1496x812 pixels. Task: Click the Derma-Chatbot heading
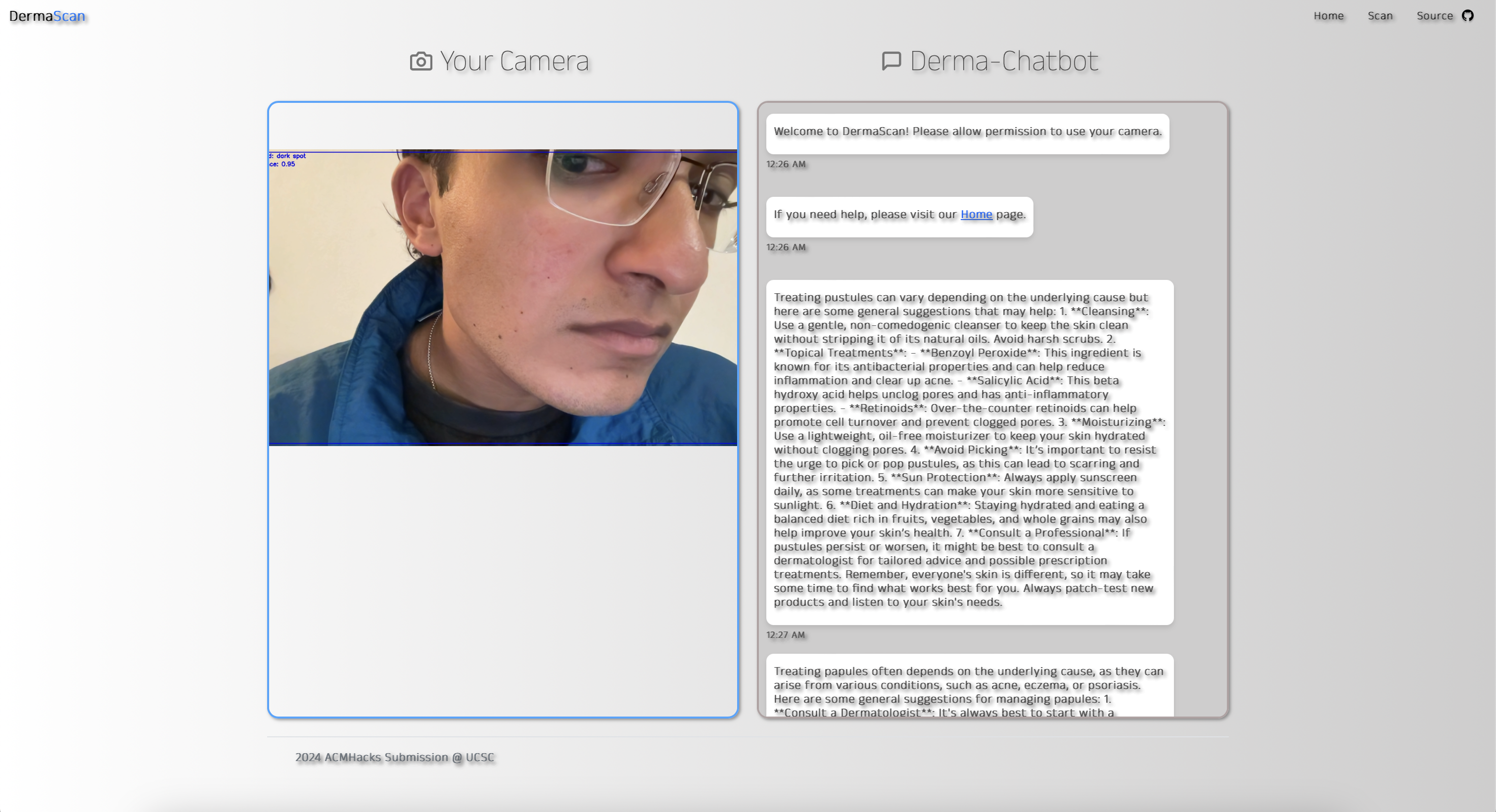(x=1004, y=61)
